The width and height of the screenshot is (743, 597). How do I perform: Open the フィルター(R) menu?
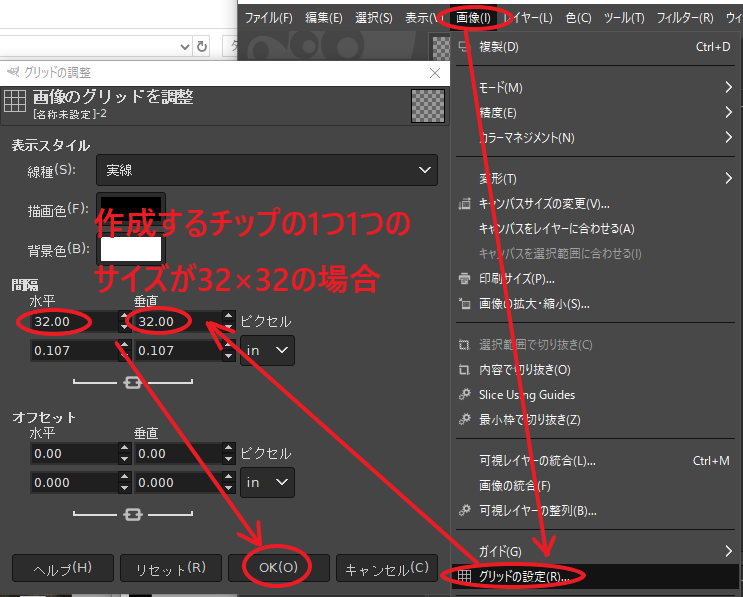tap(685, 18)
